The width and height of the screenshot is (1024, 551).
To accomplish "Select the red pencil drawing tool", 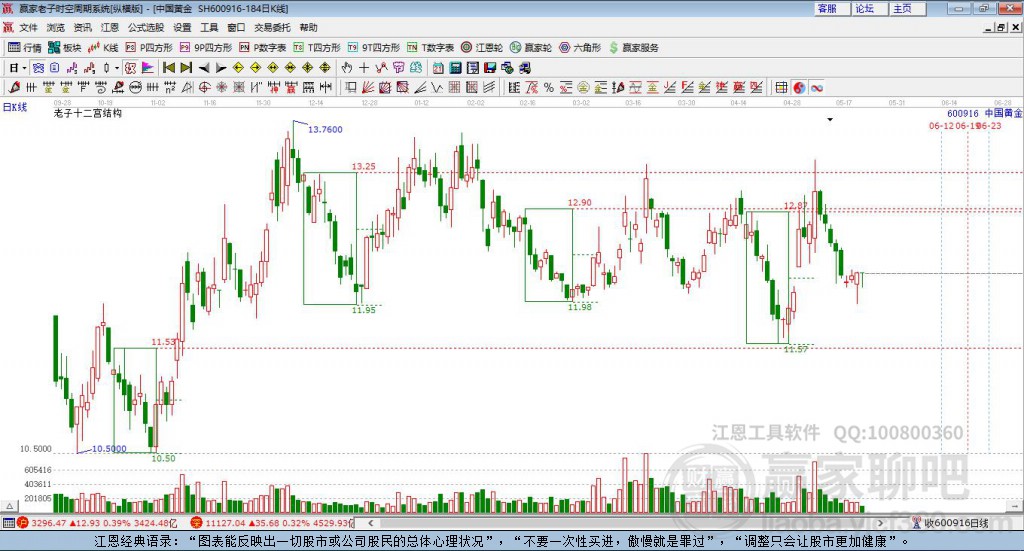I will pos(14,87).
